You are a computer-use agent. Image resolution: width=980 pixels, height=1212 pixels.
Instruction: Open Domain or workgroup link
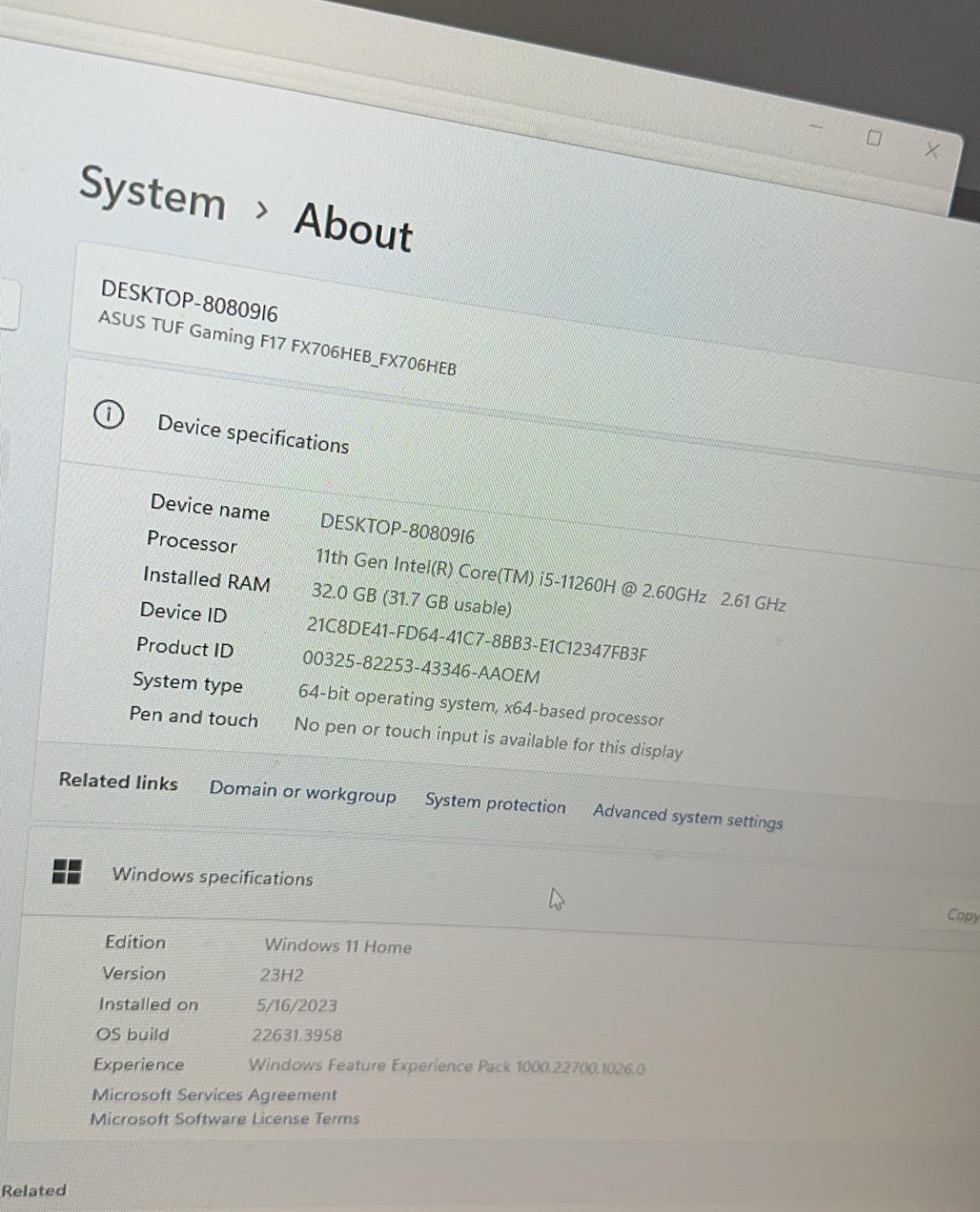click(x=302, y=791)
